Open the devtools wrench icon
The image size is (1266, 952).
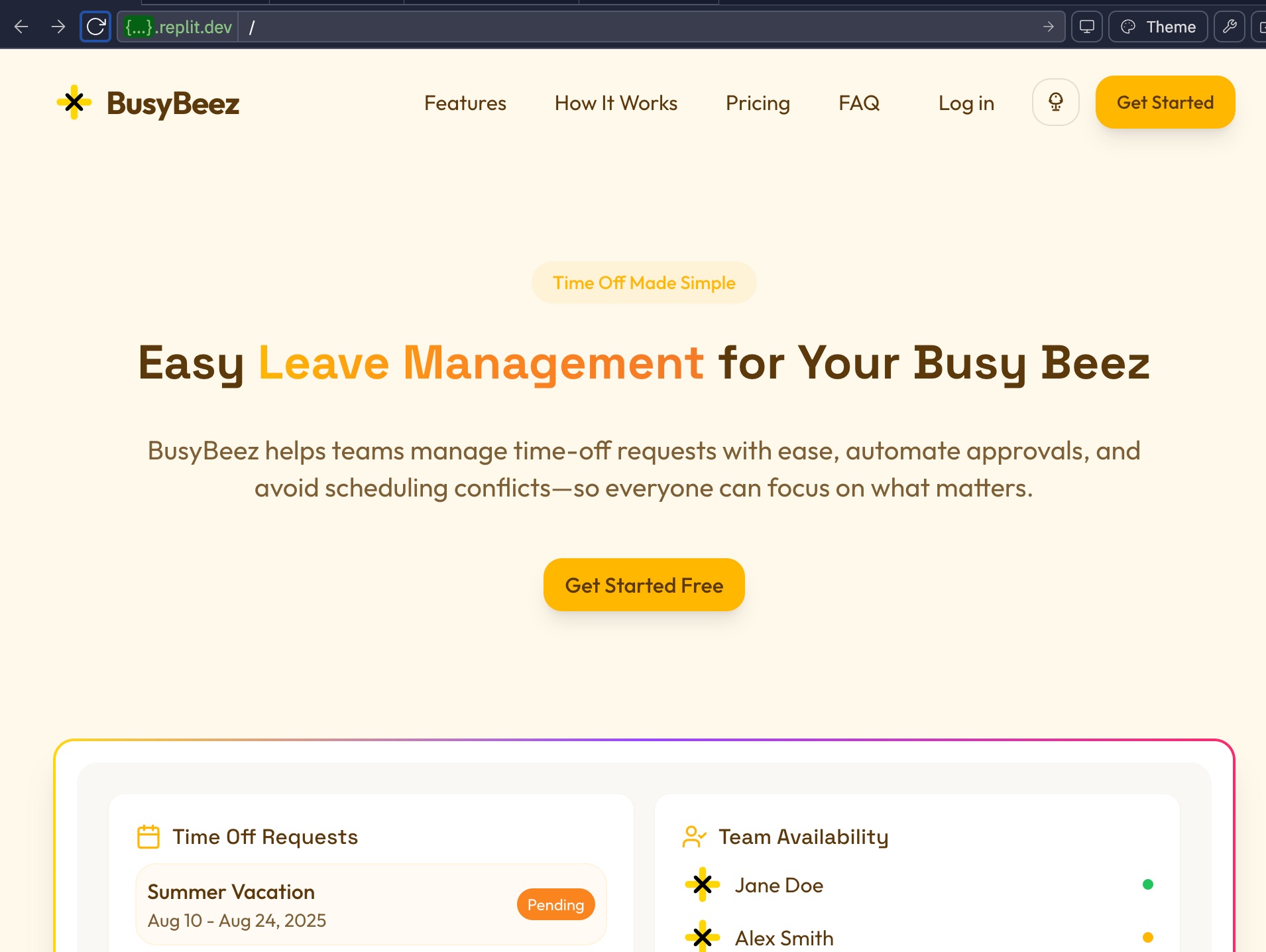[x=1229, y=27]
